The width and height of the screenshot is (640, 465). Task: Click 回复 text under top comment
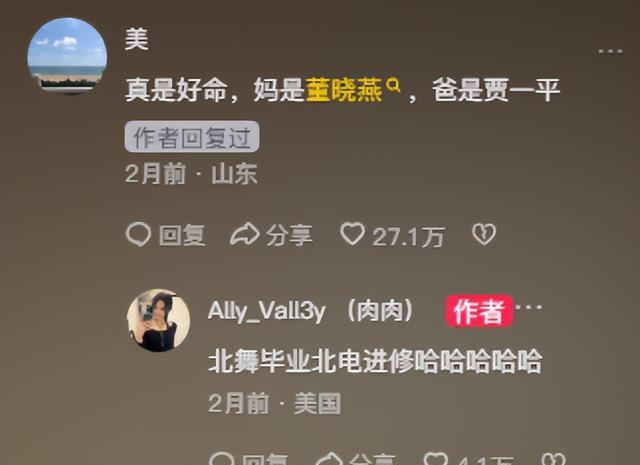[x=182, y=236]
